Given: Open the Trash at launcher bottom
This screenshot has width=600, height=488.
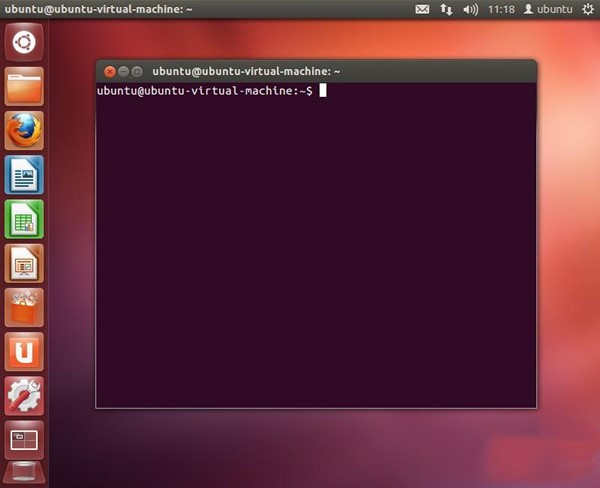Looking at the screenshot, I should (x=24, y=474).
